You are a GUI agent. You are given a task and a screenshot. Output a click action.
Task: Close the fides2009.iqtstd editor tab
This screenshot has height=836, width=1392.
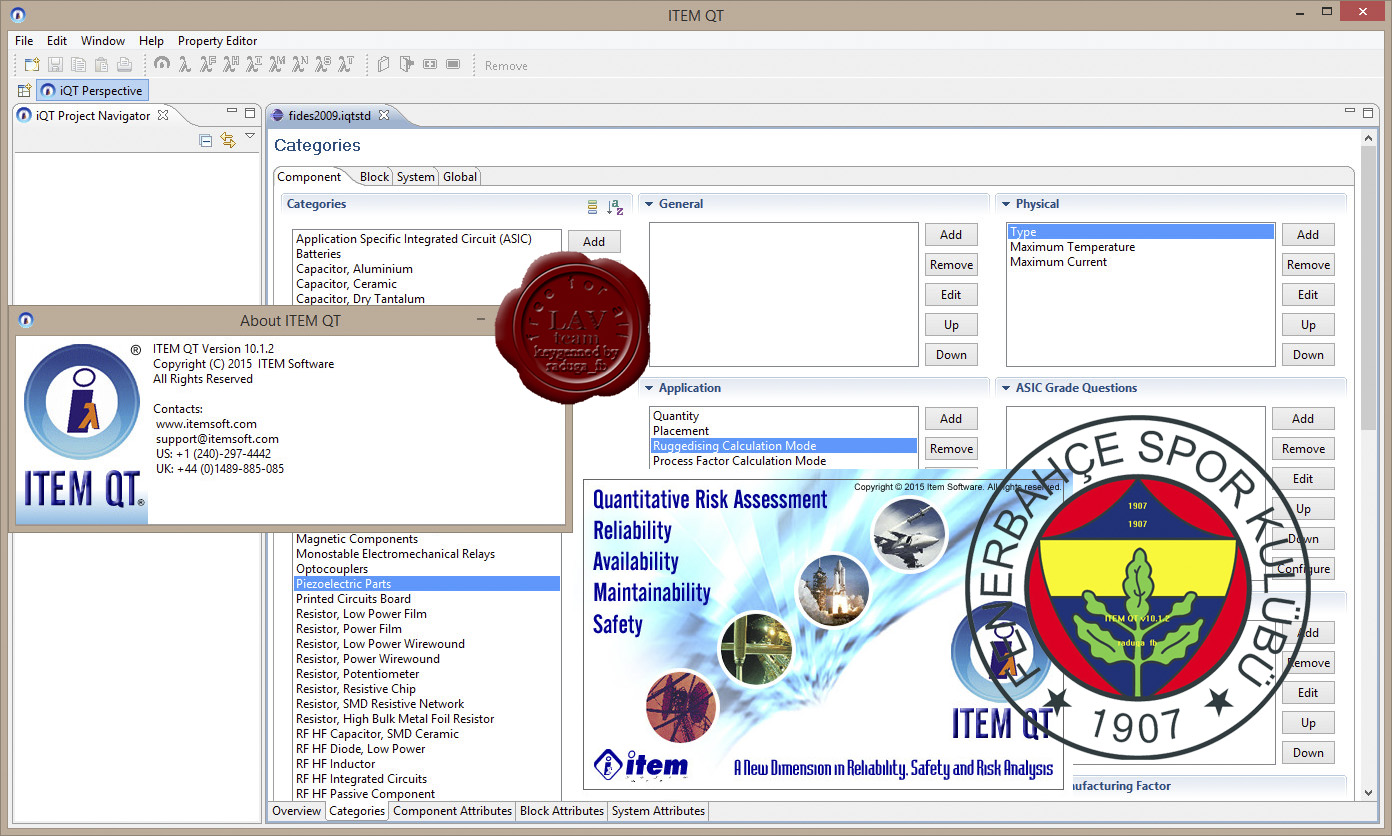(384, 116)
